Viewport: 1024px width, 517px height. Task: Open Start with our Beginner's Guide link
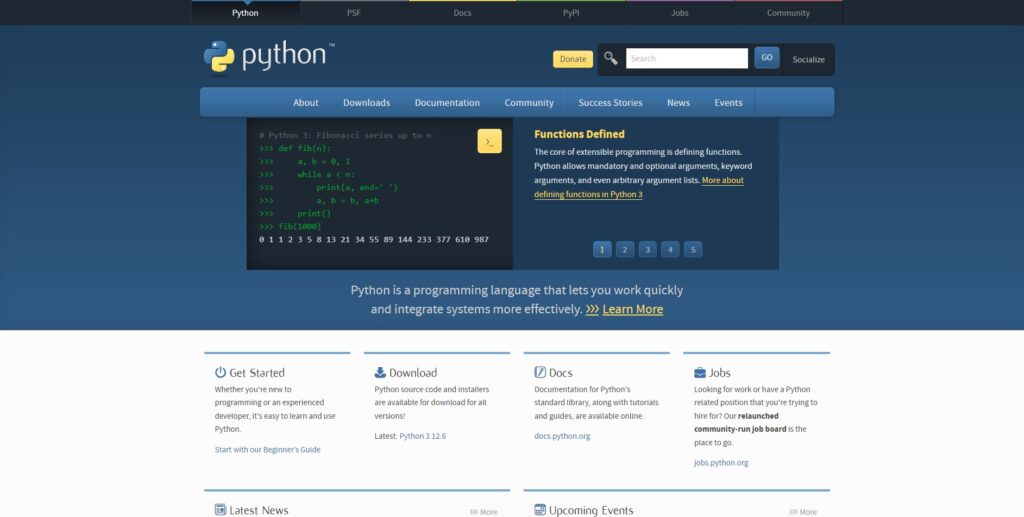click(x=268, y=449)
